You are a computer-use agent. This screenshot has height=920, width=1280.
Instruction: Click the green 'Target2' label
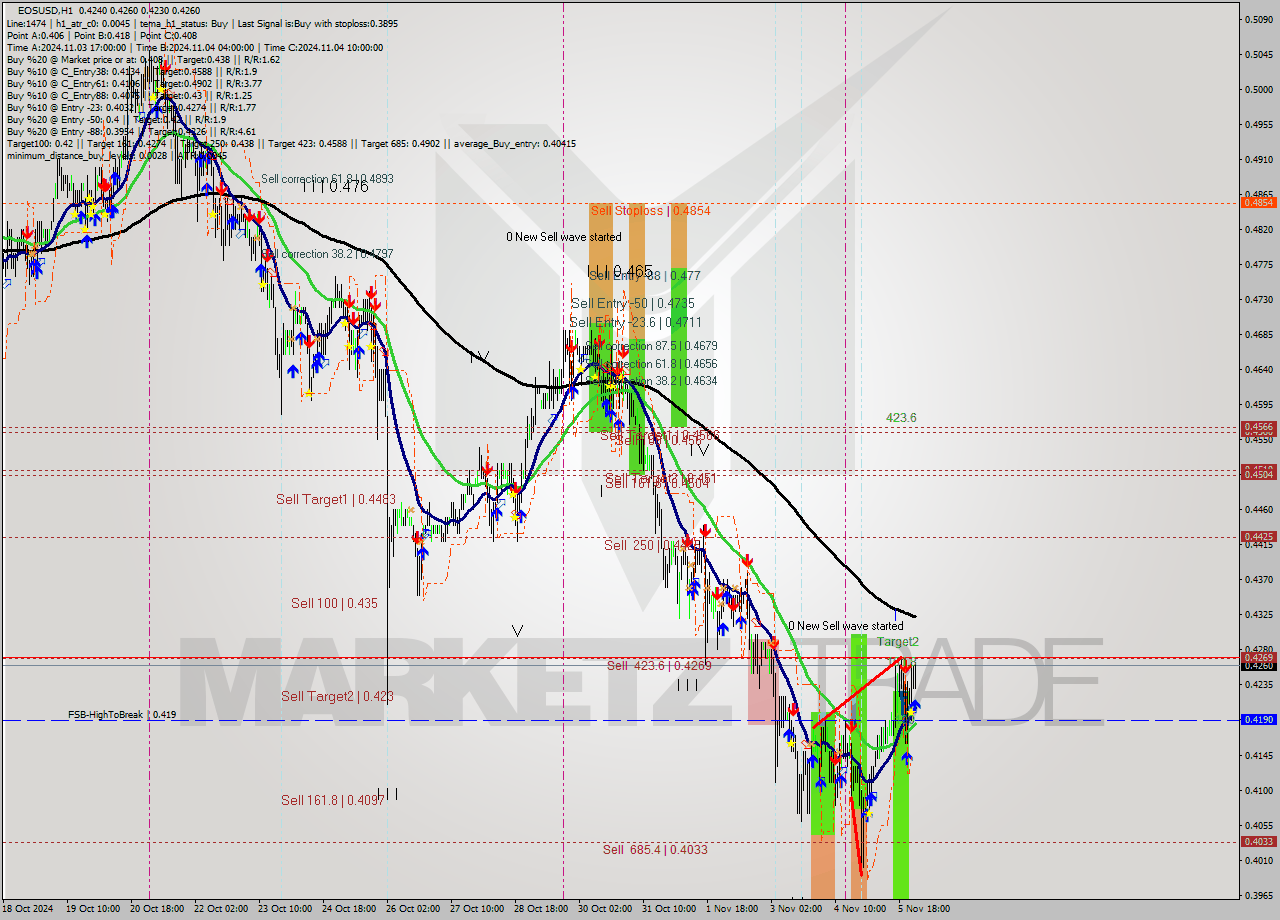898,642
